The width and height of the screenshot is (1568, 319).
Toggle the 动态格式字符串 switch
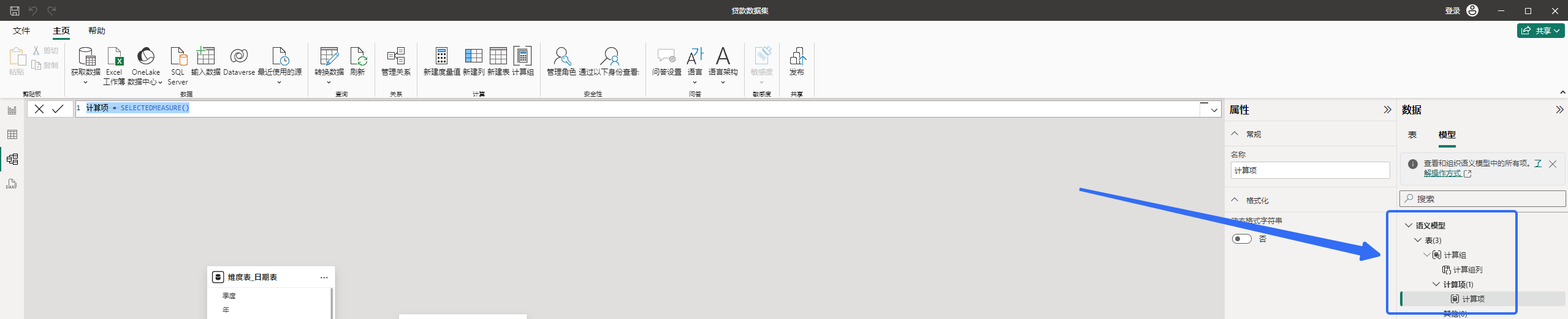1242,239
